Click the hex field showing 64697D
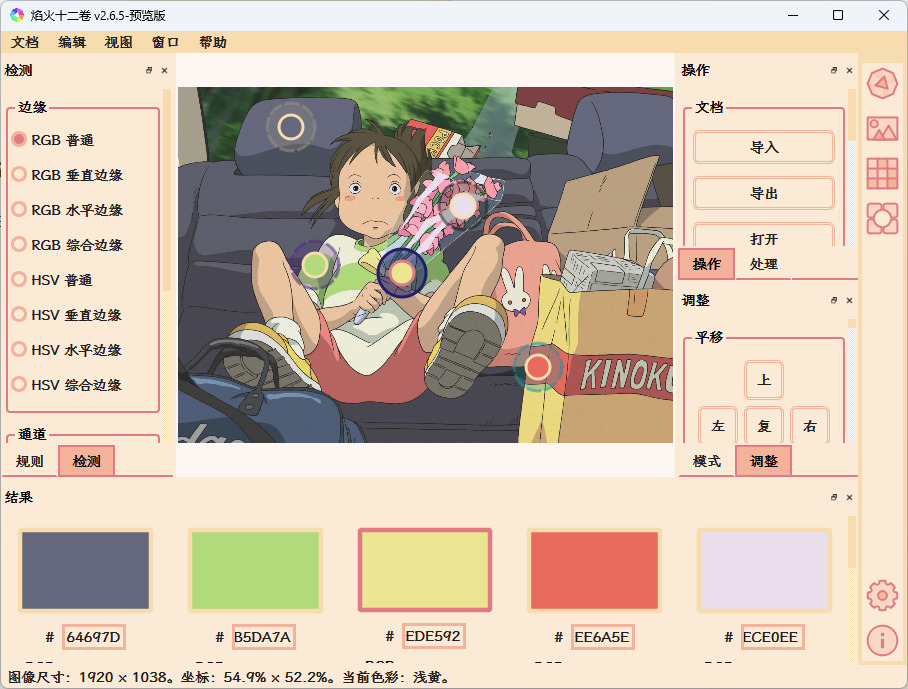Viewport: 908px width, 689px height. [93, 637]
